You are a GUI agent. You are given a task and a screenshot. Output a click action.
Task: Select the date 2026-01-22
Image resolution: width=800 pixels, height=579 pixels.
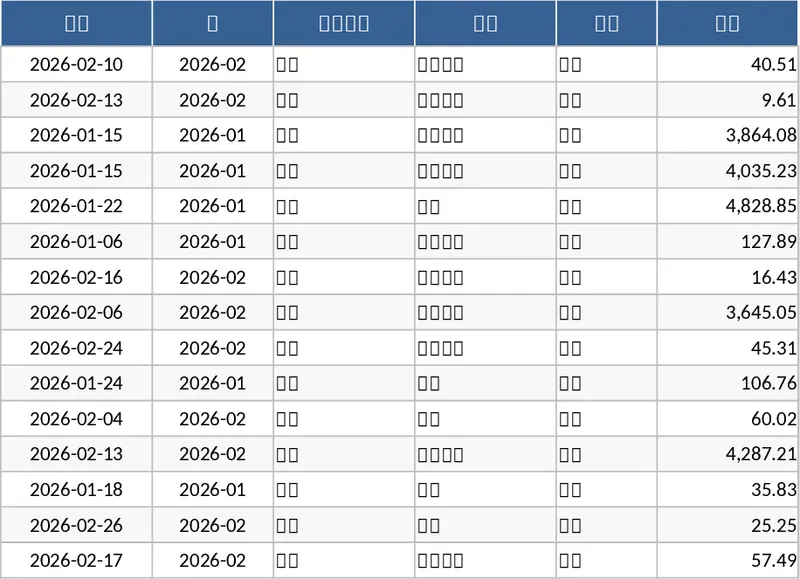(x=76, y=206)
